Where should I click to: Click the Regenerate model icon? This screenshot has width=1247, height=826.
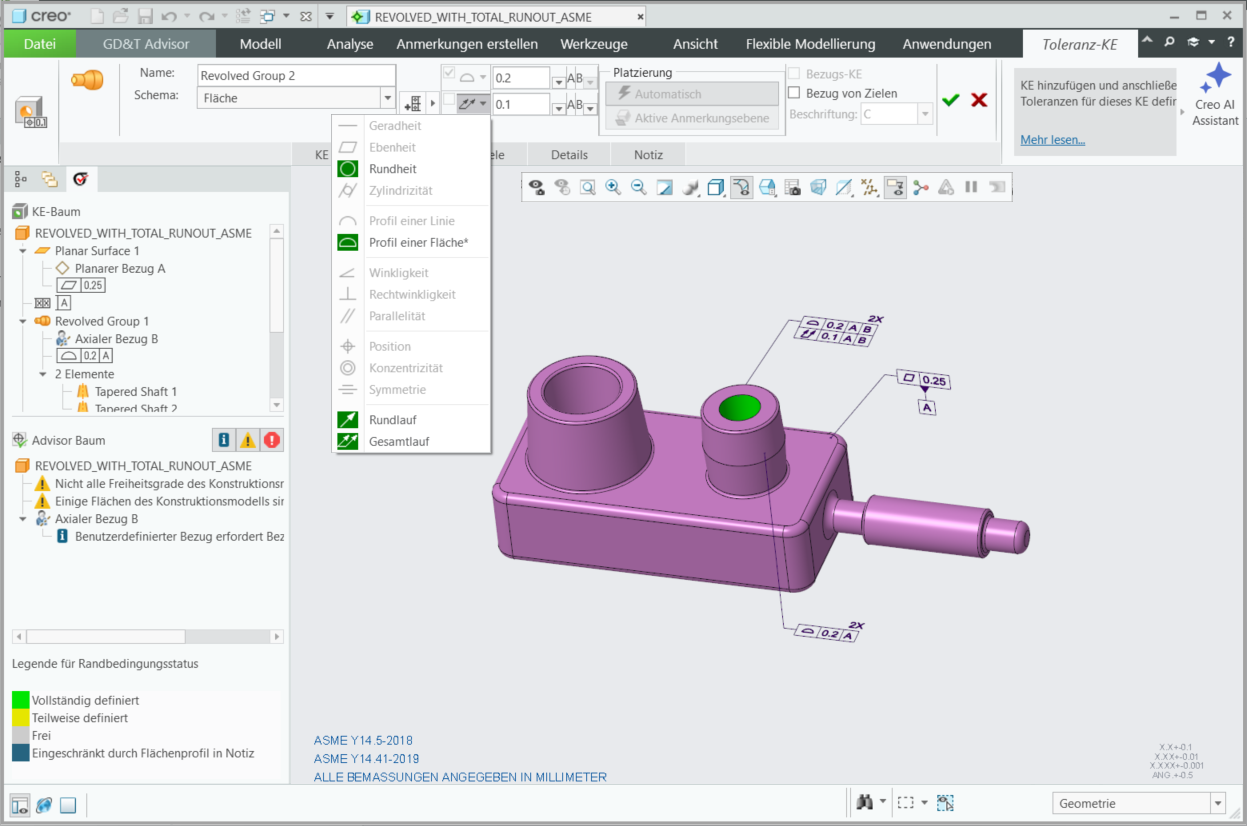[241, 17]
